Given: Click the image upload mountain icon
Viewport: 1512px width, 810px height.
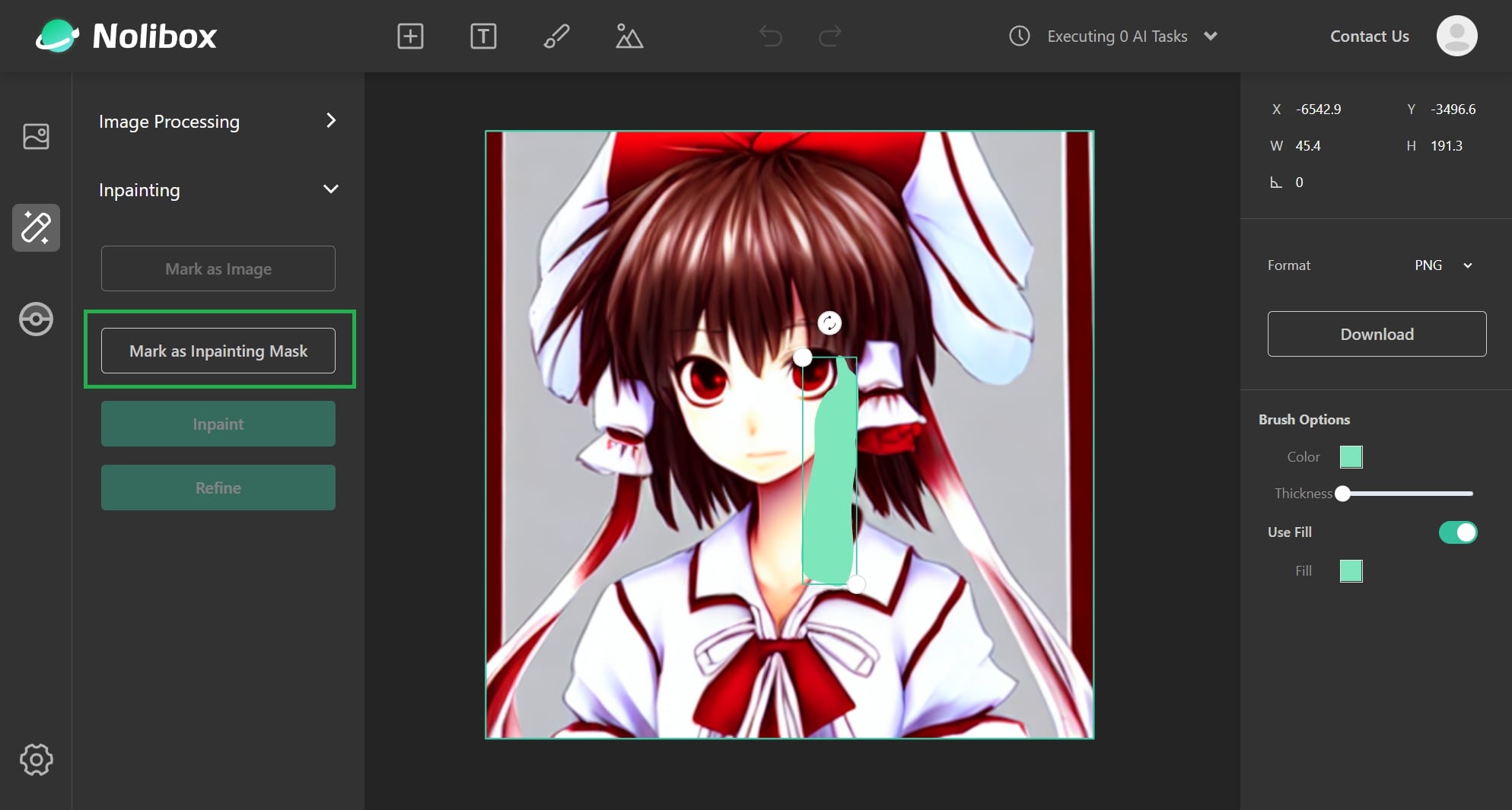Looking at the screenshot, I should click(x=629, y=36).
